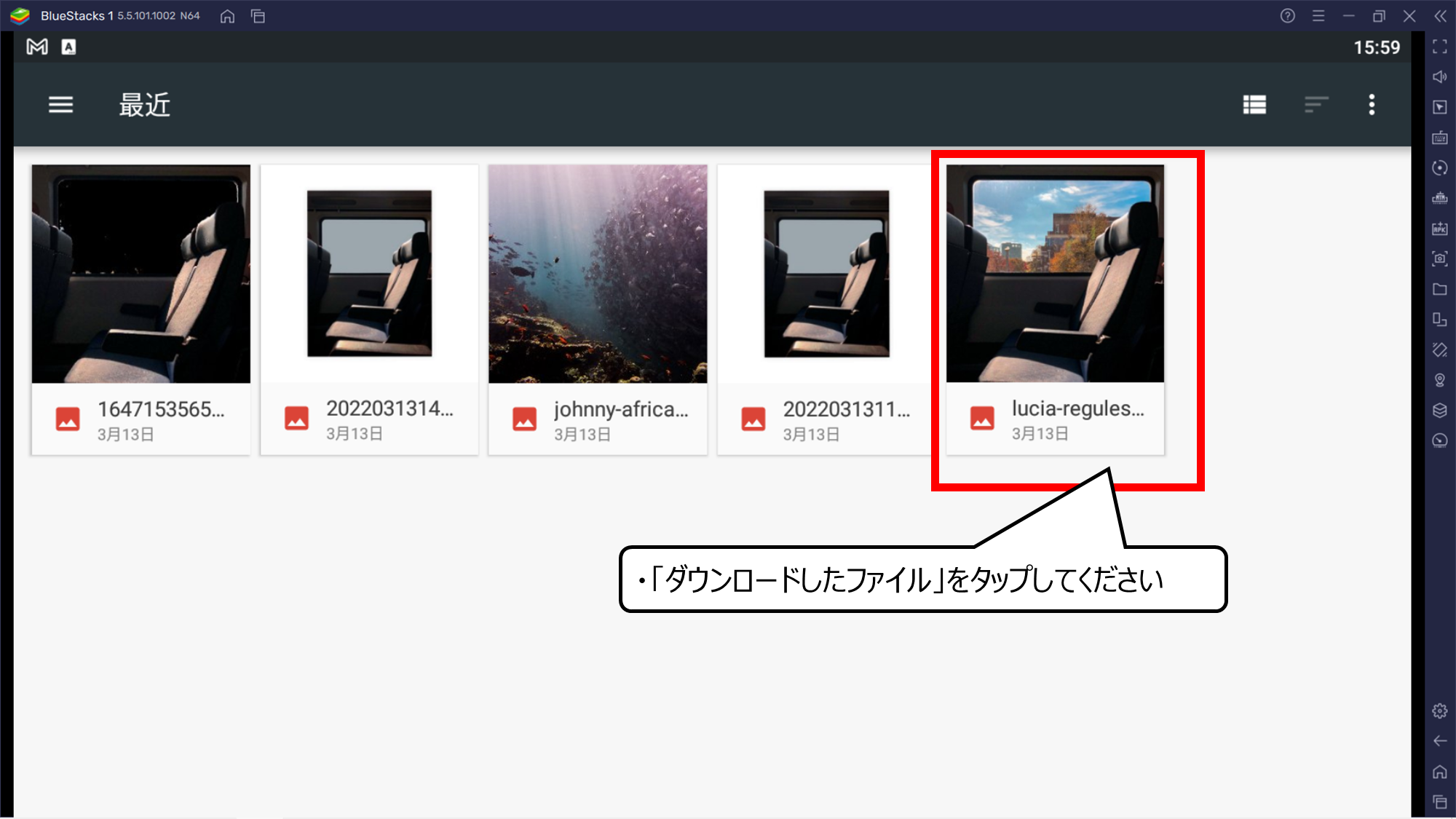Viewport: 1456px width, 819px height.
Task: Click image type icon beside 1647153565...
Action: pos(68,419)
